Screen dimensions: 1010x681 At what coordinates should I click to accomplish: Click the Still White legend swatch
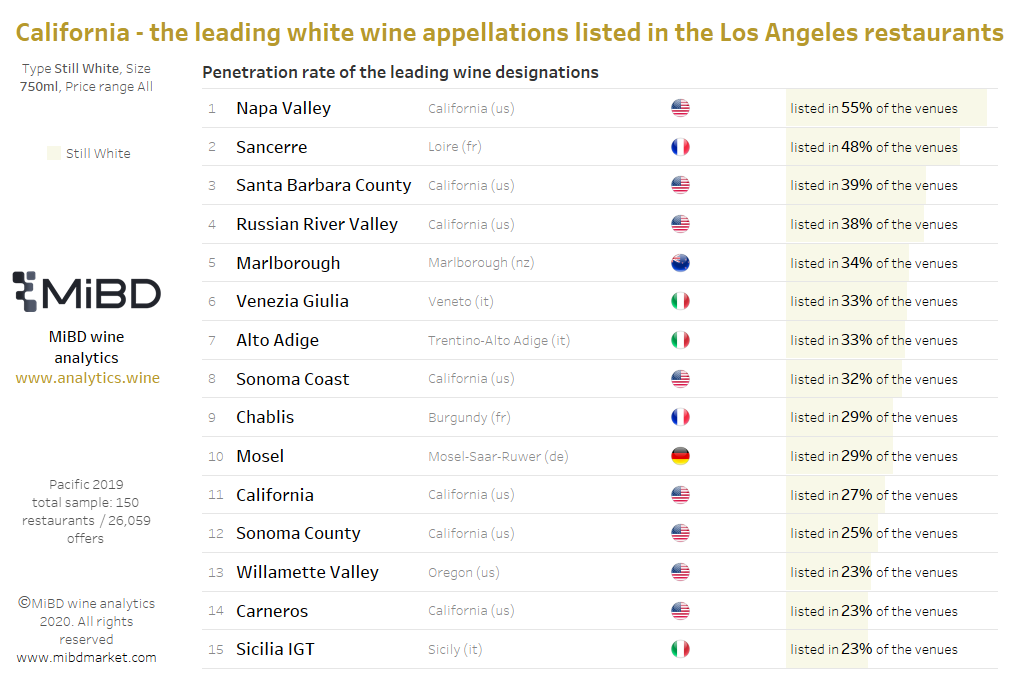(54, 153)
